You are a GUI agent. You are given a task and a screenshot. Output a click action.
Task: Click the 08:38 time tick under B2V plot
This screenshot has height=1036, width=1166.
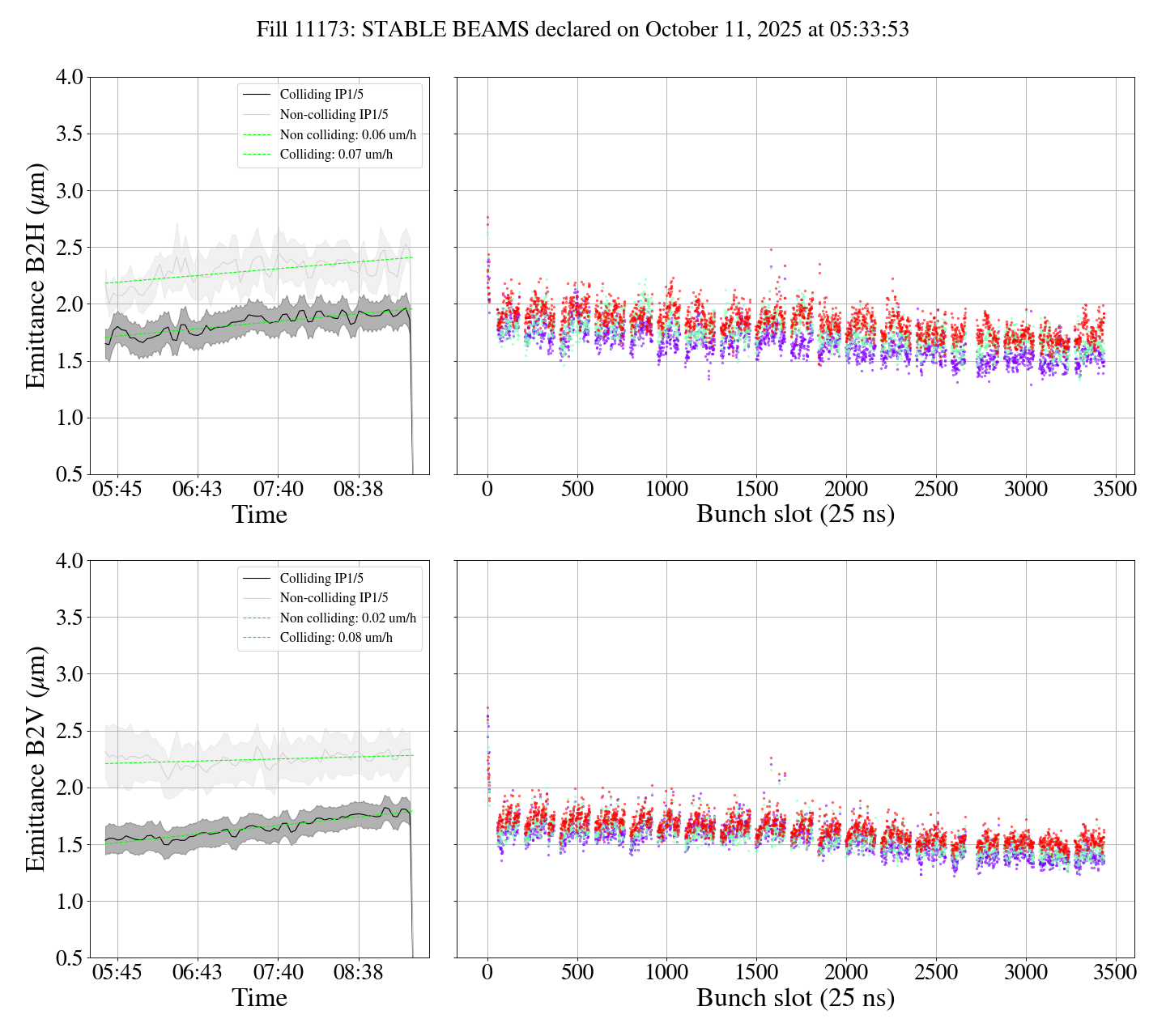359,973
